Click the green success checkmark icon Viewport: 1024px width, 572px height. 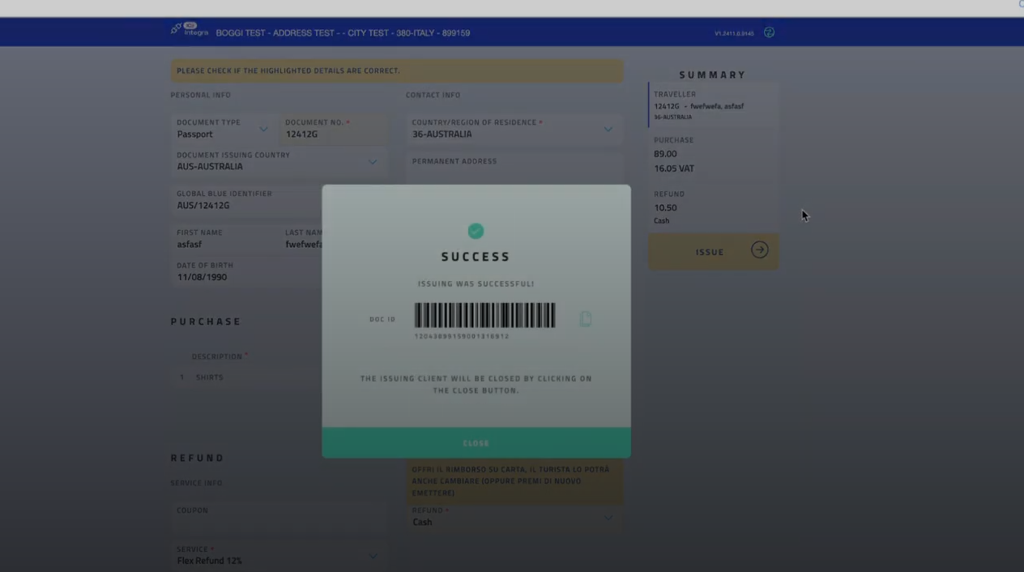click(x=475, y=231)
